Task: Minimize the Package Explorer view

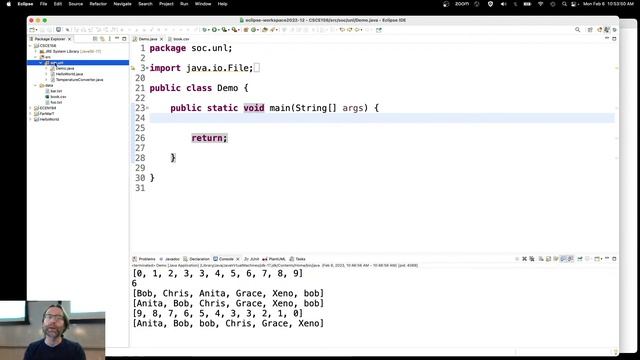Action: pos(117,38)
